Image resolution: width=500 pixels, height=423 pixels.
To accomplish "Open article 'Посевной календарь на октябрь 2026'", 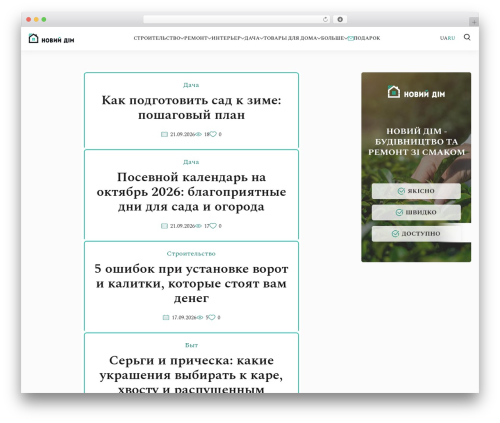I will (x=191, y=192).
